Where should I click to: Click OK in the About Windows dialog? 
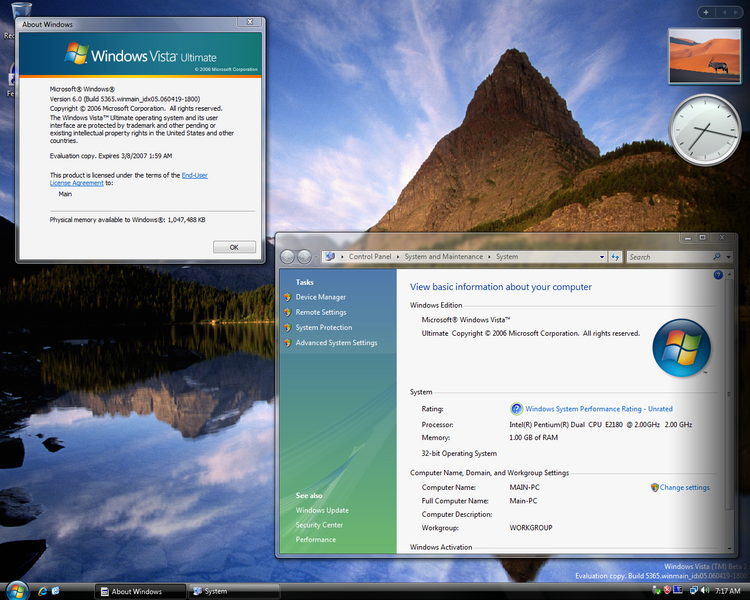(234, 247)
